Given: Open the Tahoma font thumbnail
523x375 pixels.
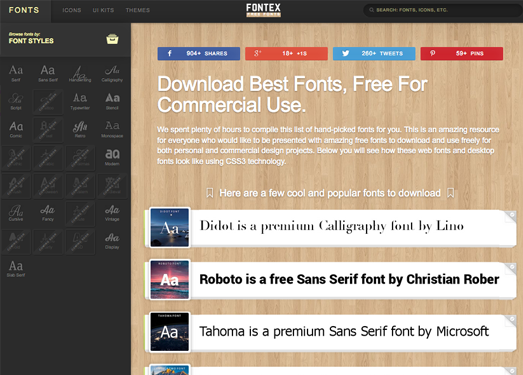Looking at the screenshot, I should [x=170, y=332].
